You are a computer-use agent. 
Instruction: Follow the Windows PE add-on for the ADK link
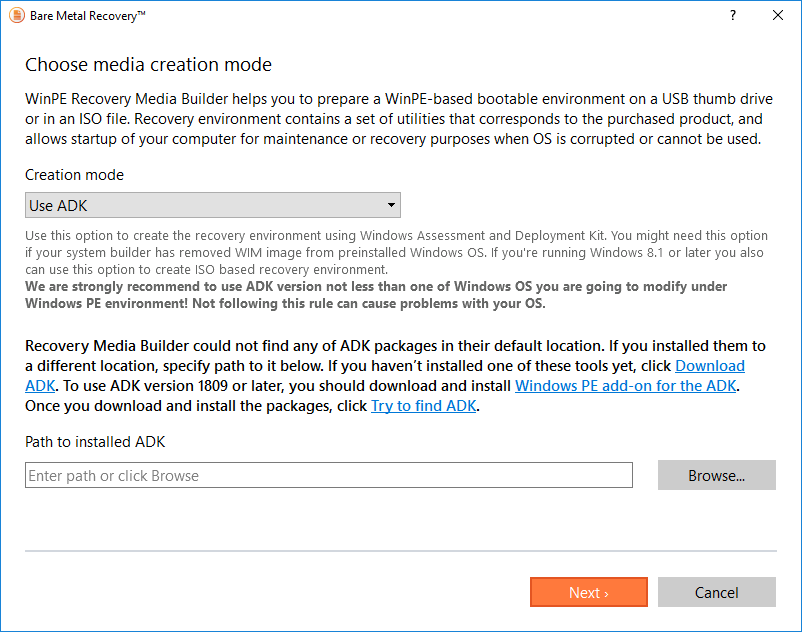626,386
